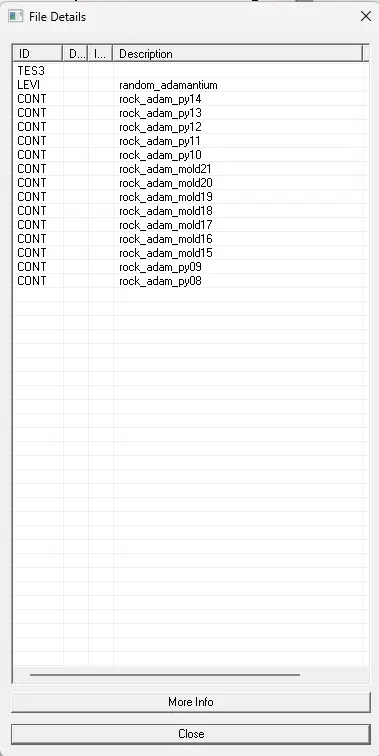Select the TES3 row

[190, 71]
